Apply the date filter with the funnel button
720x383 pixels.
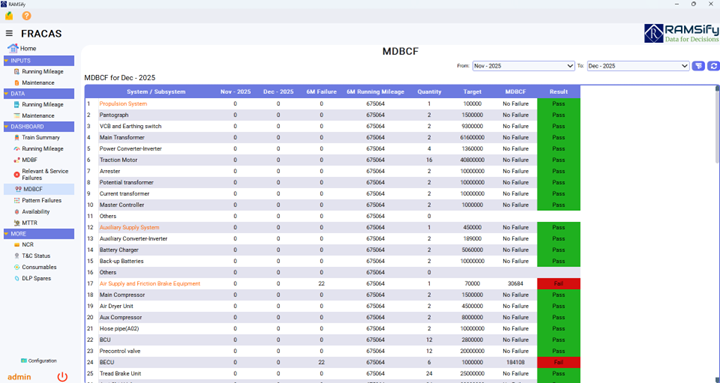(698, 66)
